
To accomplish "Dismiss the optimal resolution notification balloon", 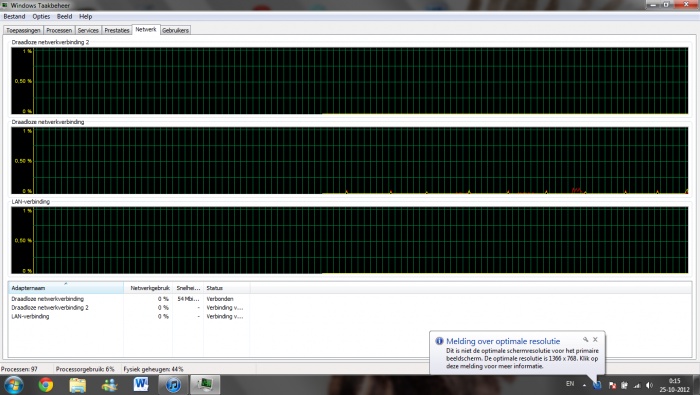I will click(x=595, y=340).
